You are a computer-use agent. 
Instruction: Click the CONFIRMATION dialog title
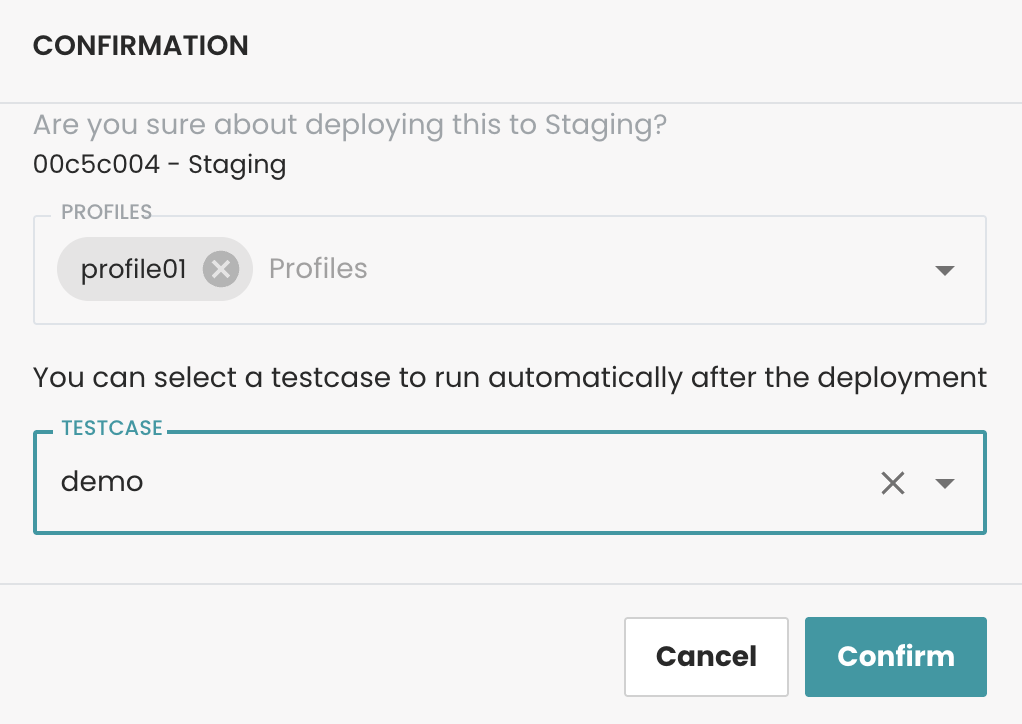point(140,45)
